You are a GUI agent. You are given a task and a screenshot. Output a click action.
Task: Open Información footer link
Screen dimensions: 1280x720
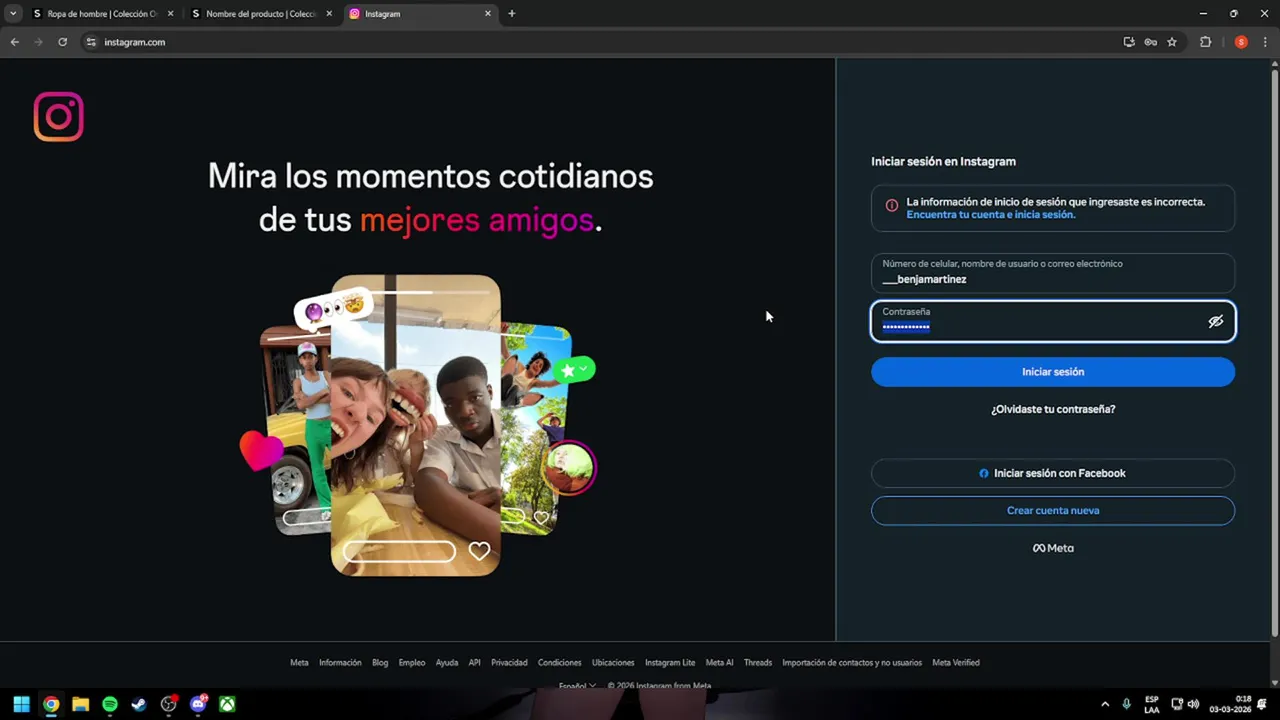[340, 663]
